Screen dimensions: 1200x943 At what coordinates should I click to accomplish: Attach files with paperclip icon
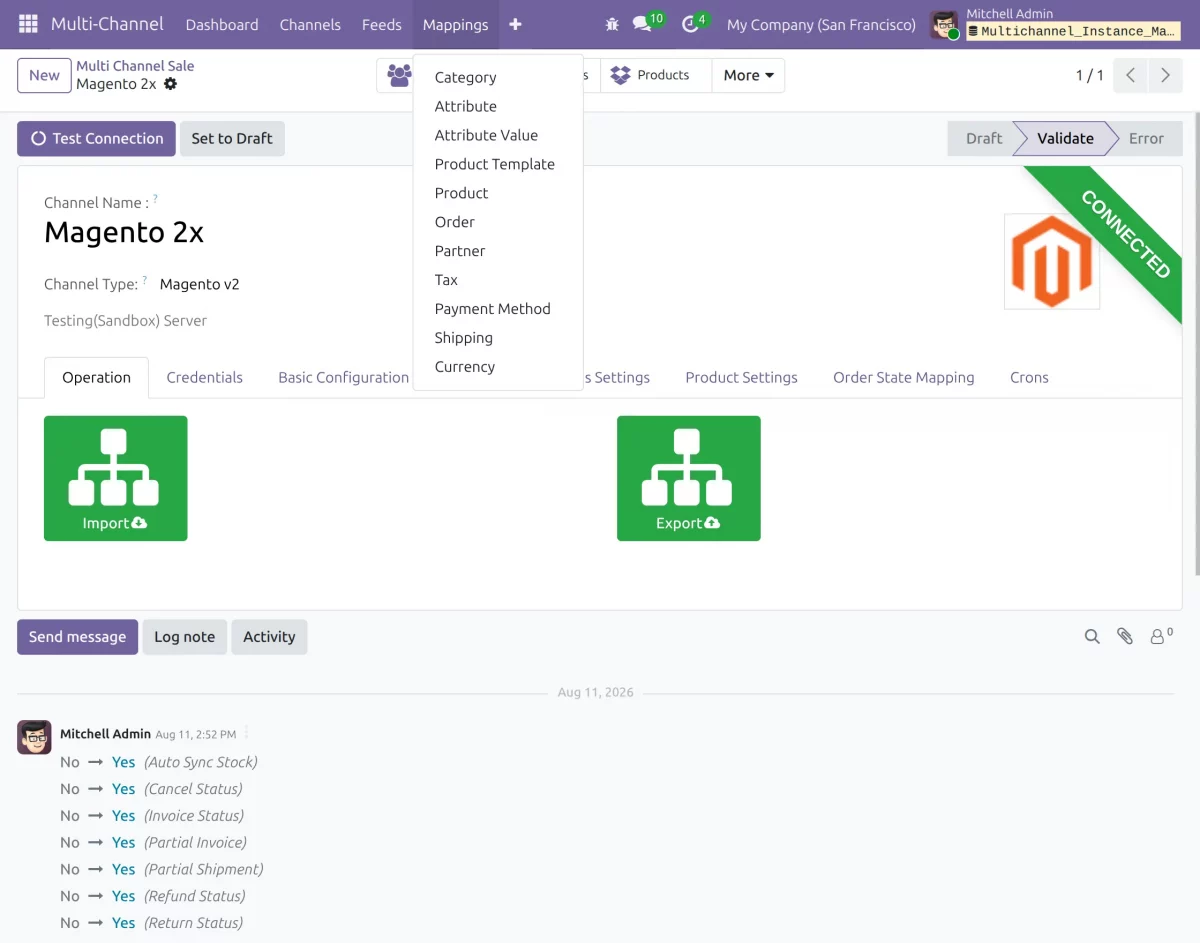click(1125, 636)
